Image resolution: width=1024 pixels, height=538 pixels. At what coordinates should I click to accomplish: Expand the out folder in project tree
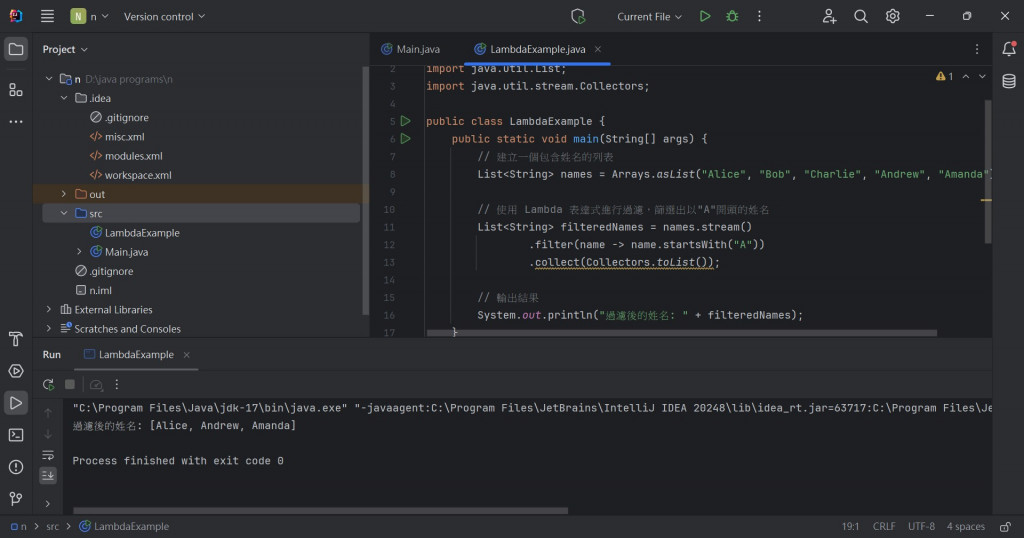[64, 194]
